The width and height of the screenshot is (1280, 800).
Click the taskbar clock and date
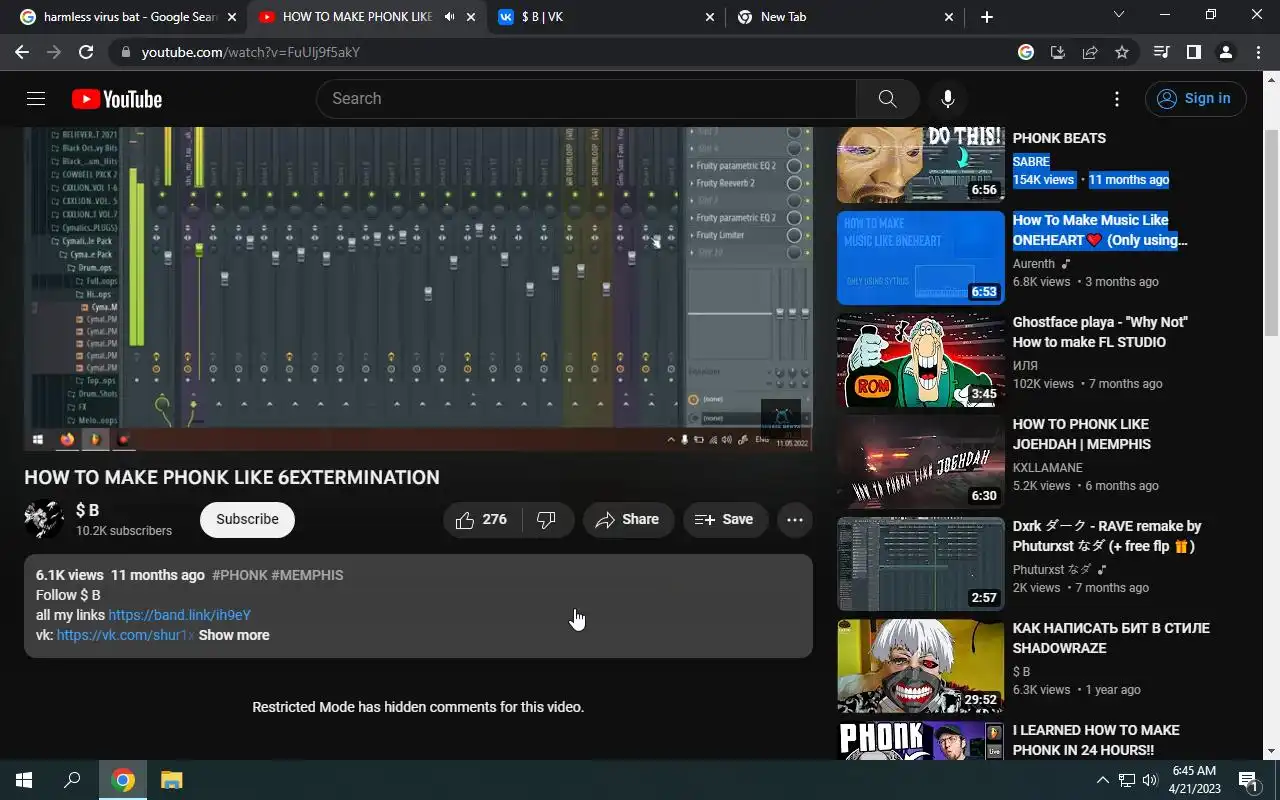[x=1195, y=780]
